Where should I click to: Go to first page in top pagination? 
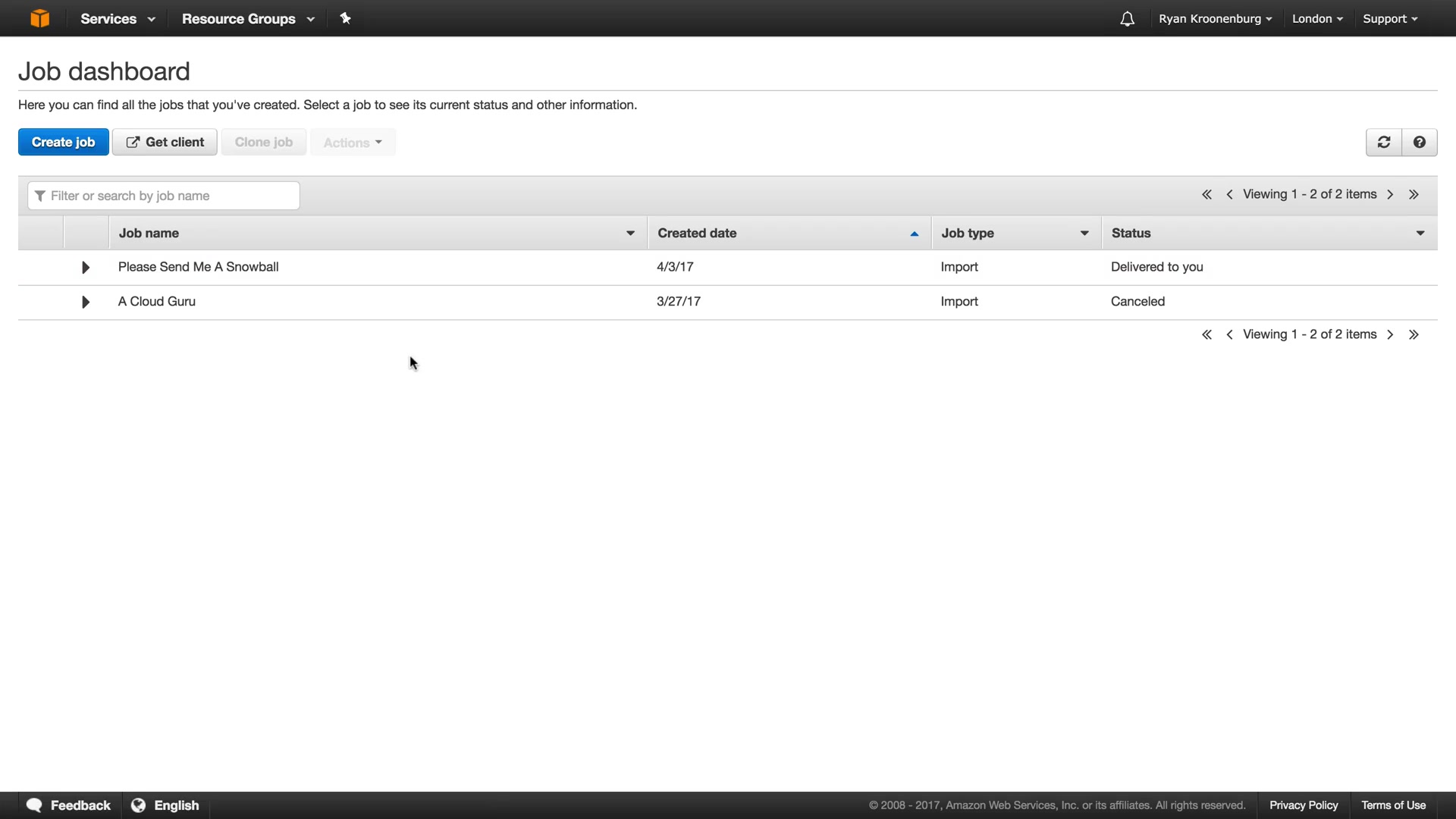click(x=1207, y=195)
